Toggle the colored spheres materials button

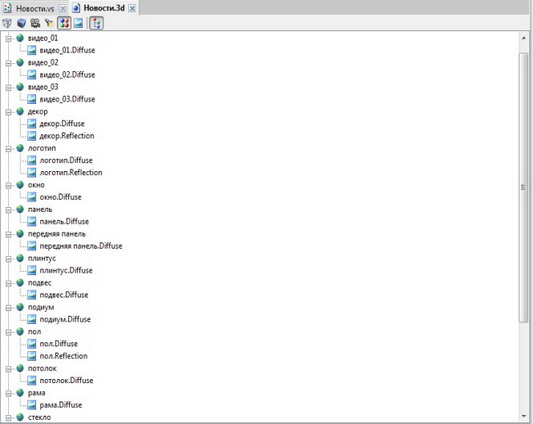(64, 23)
